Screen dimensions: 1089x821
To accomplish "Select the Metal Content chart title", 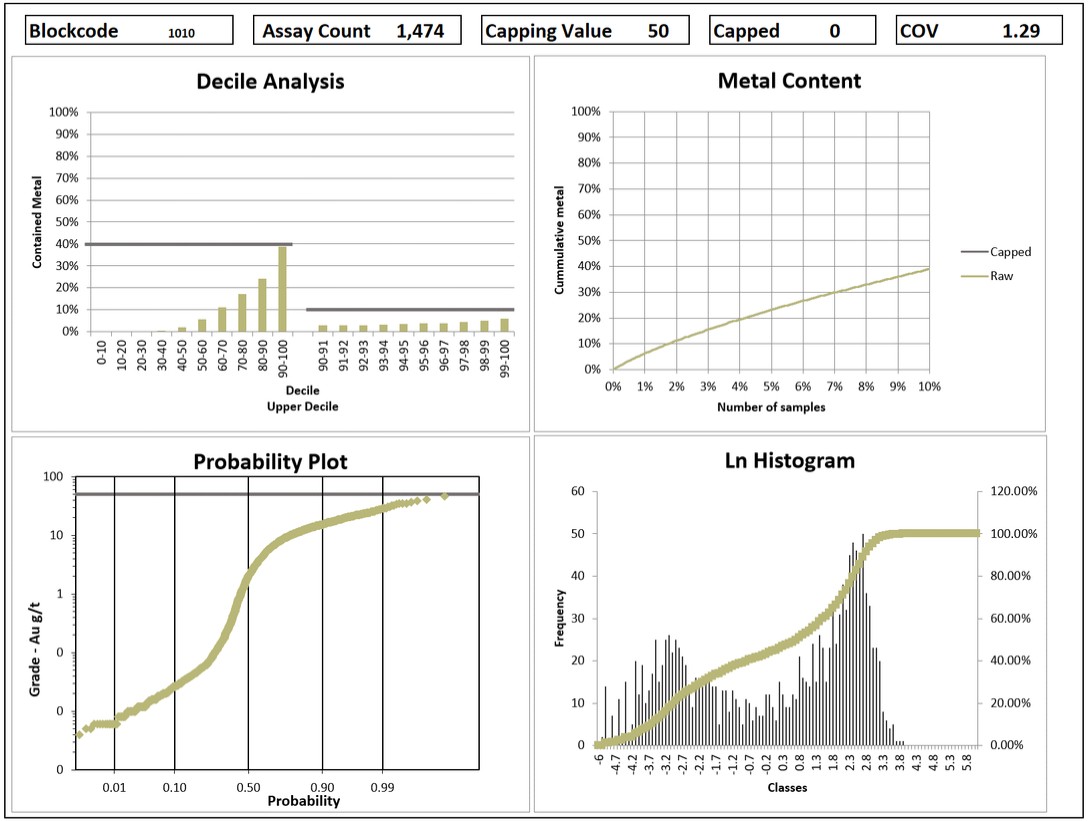I will (x=789, y=82).
